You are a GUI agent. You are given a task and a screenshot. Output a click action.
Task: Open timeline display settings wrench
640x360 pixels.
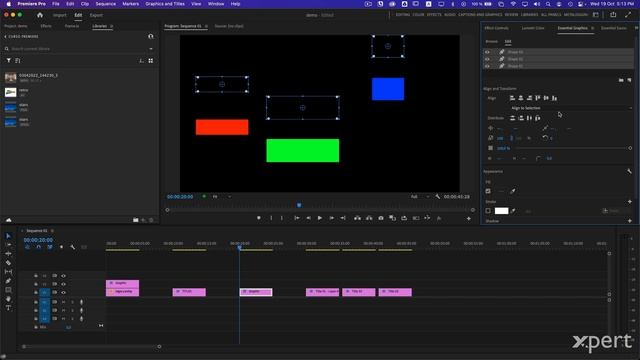click(x=73, y=247)
